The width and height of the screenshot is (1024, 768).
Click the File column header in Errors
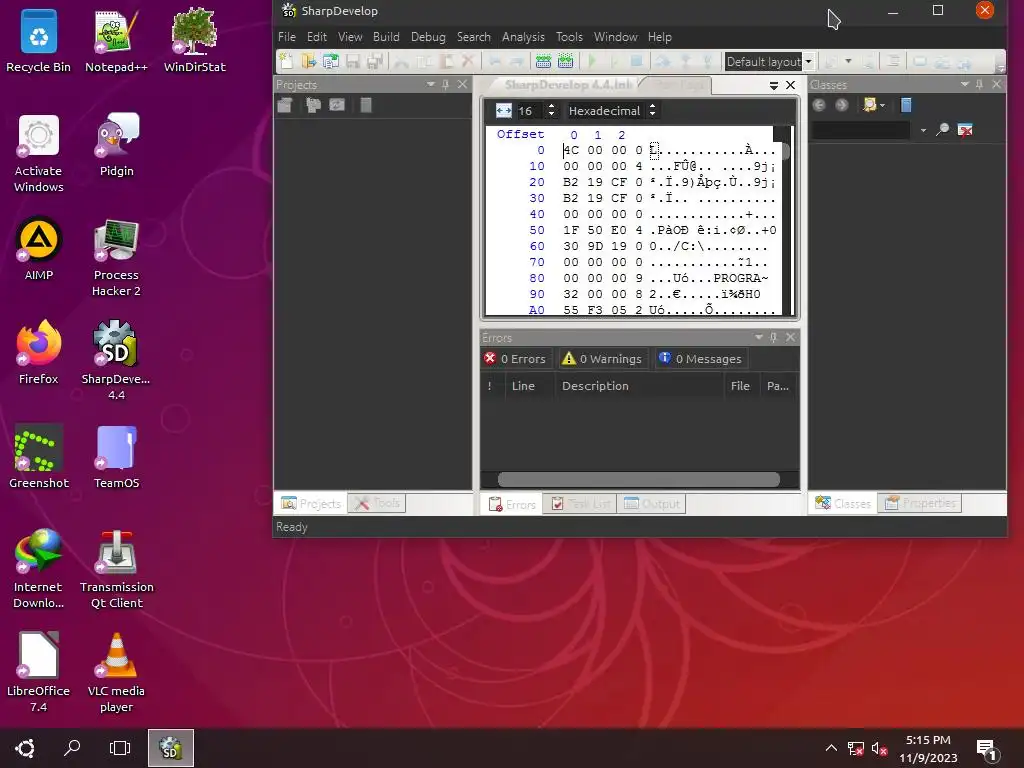[741, 386]
